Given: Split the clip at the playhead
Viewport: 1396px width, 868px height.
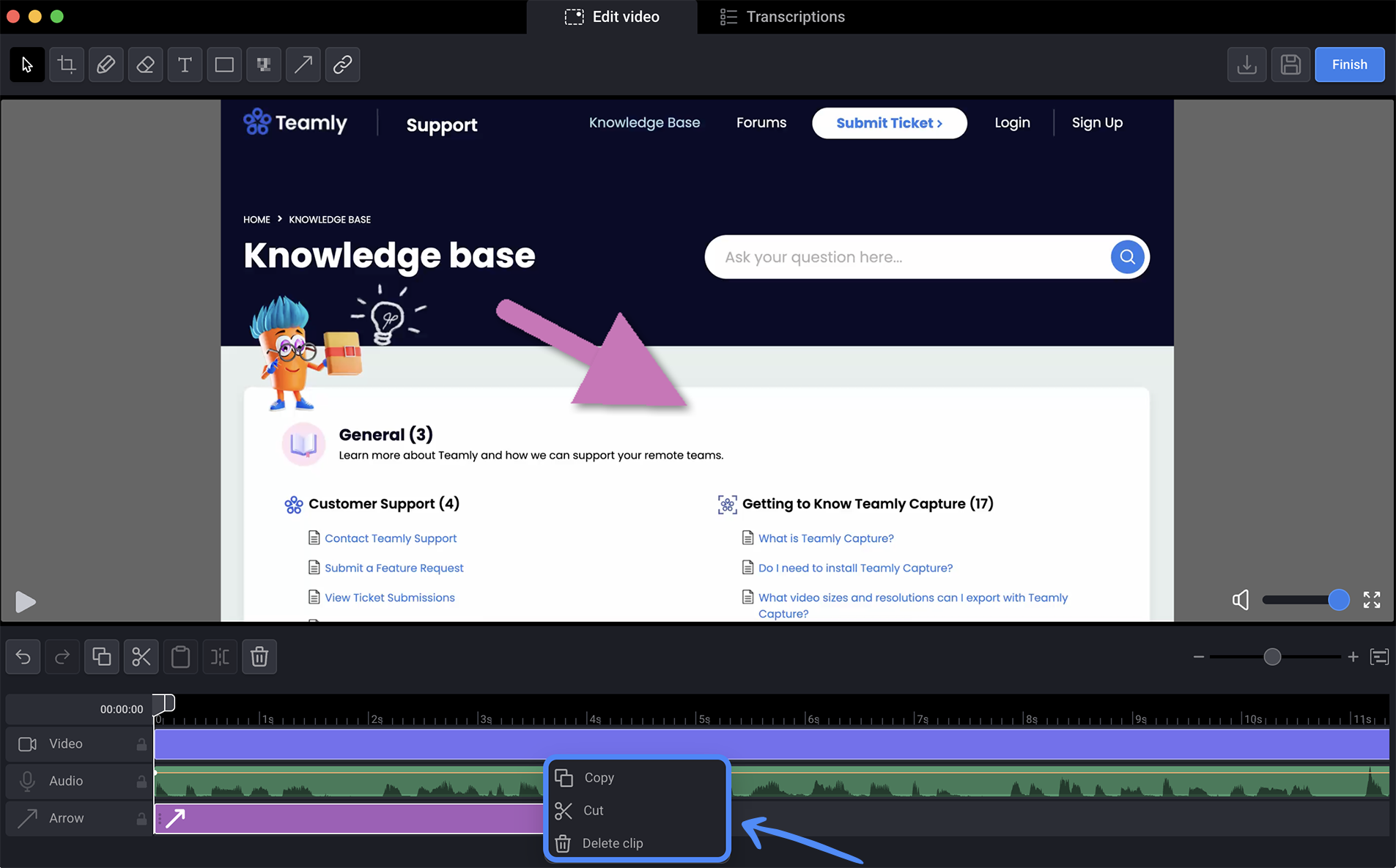Looking at the screenshot, I should (220, 656).
